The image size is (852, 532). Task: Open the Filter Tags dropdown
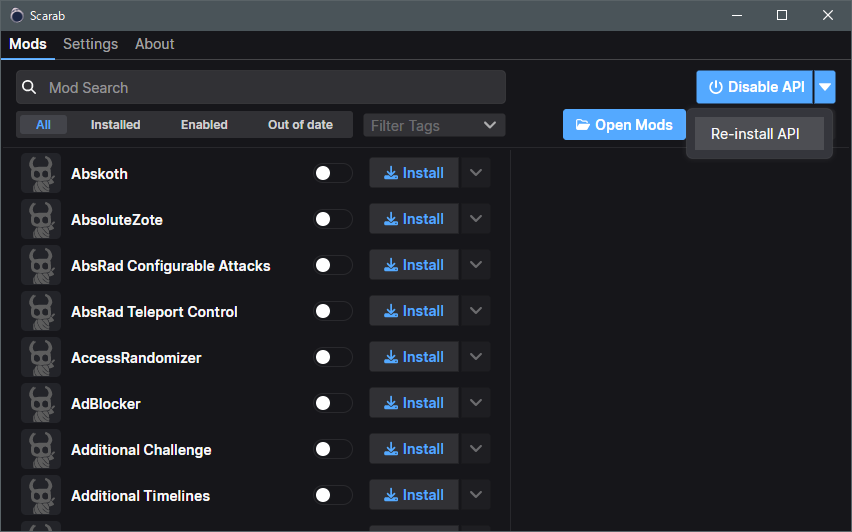[x=434, y=125]
